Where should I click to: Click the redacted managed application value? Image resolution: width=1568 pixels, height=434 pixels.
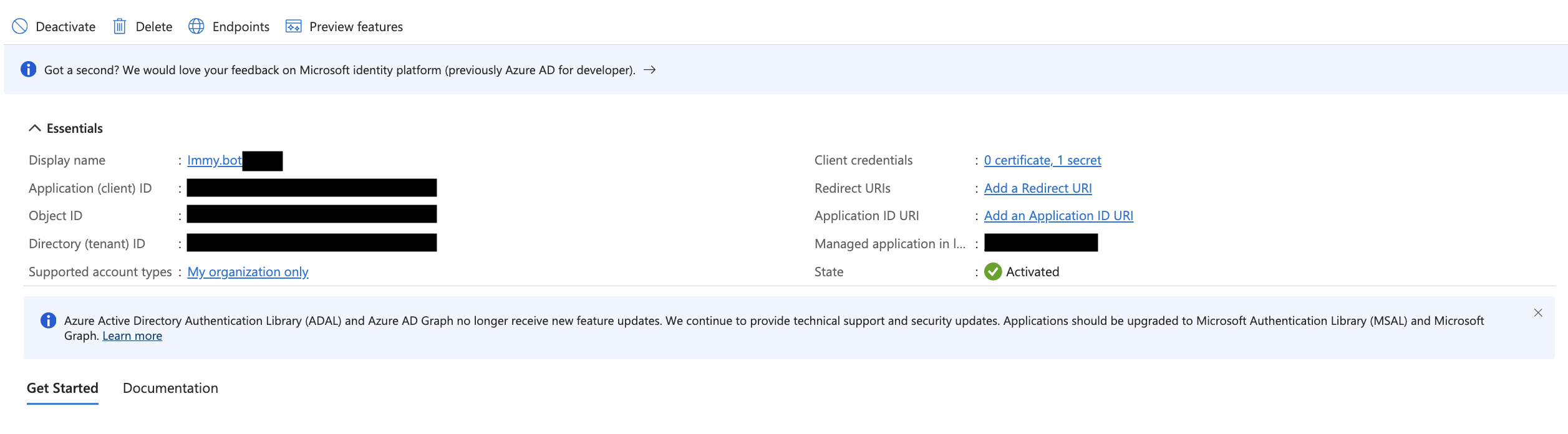(x=1041, y=243)
